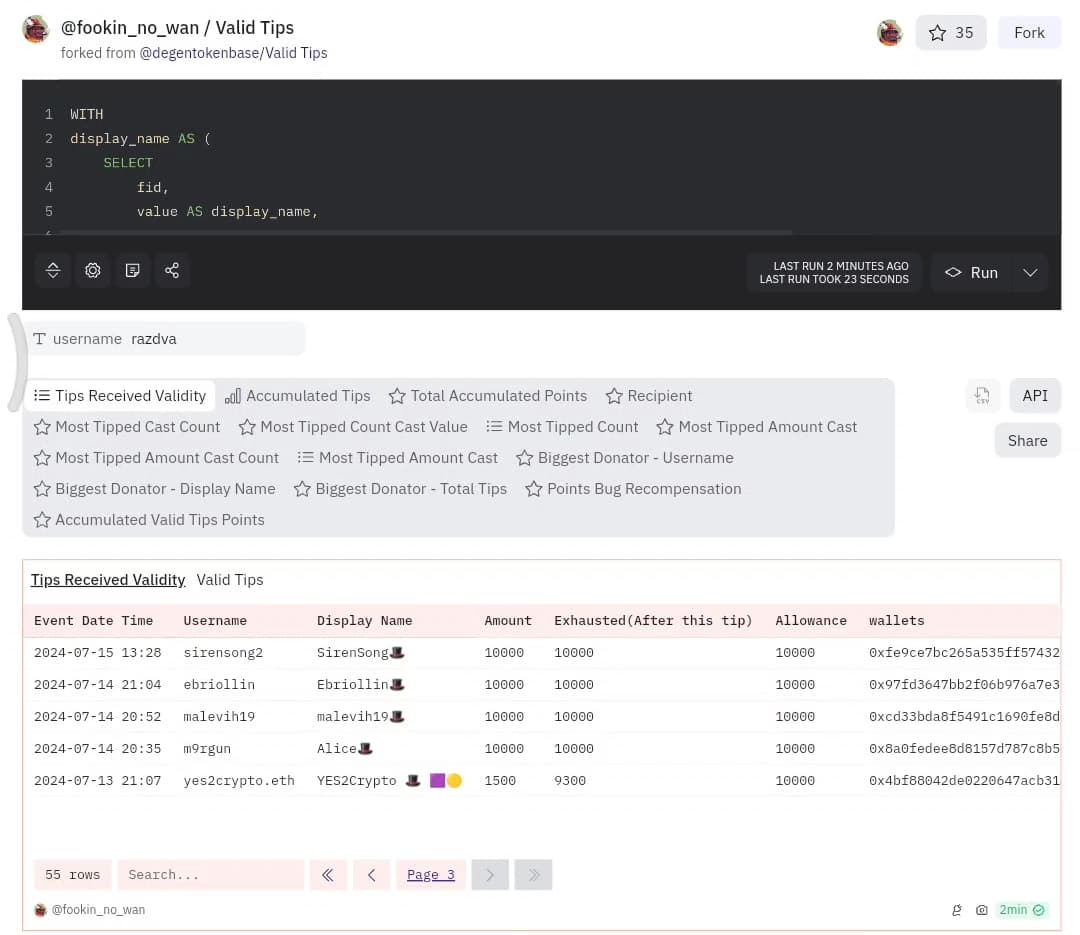Click the 9300 exhausted value cell
Image resolution: width=1080 pixels, height=935 pixels.
point(570,781)
